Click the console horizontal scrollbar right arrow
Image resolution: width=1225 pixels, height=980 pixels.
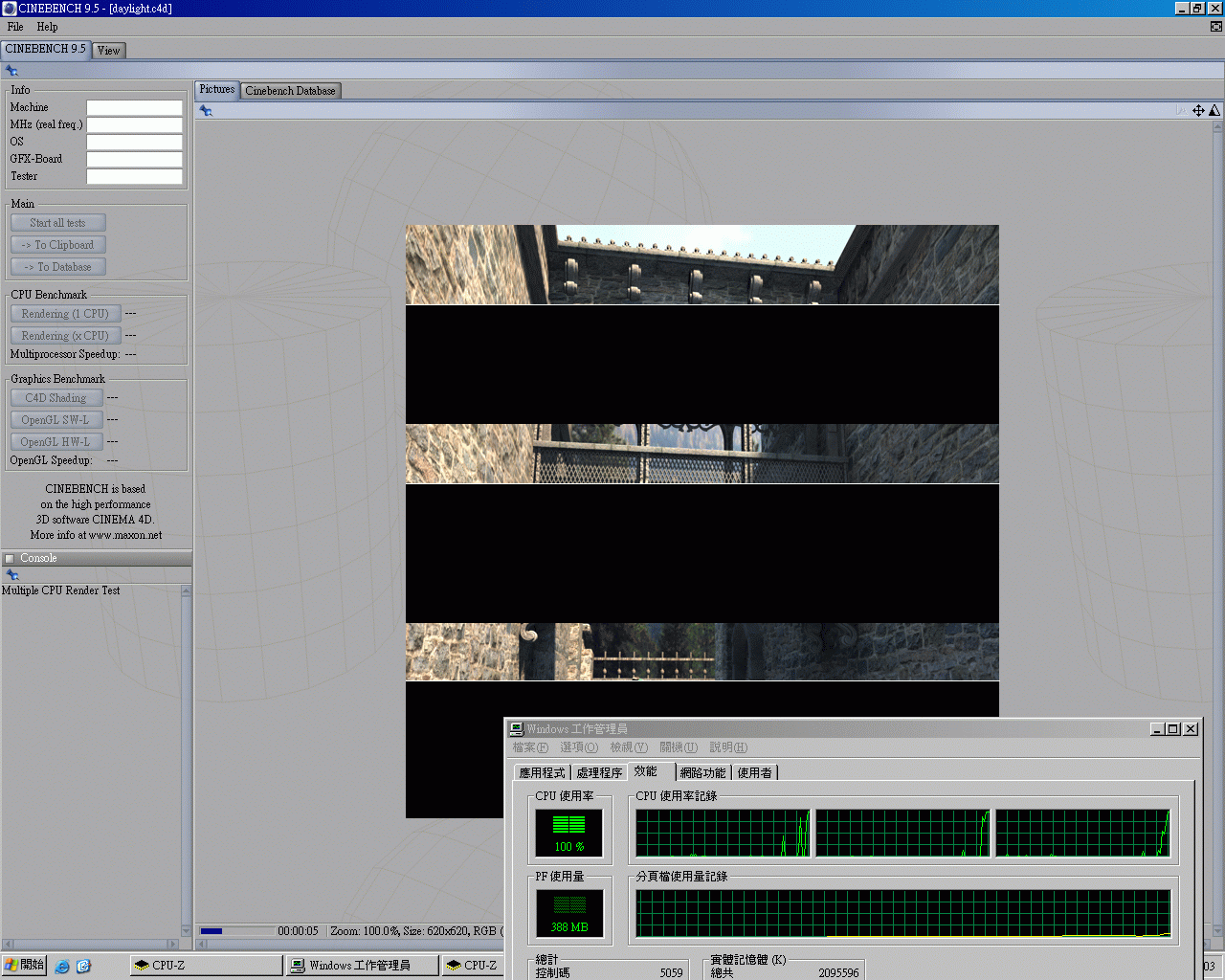click(173, 945)
